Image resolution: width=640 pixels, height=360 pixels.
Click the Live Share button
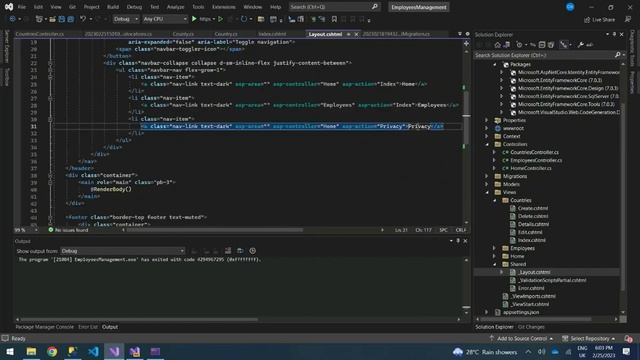coord(599,19)
